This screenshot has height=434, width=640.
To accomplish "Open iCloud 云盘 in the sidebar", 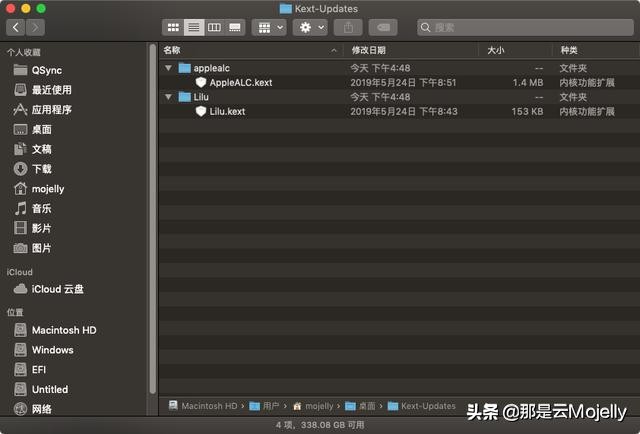I will pyautogui.click(x=49, y=289).
